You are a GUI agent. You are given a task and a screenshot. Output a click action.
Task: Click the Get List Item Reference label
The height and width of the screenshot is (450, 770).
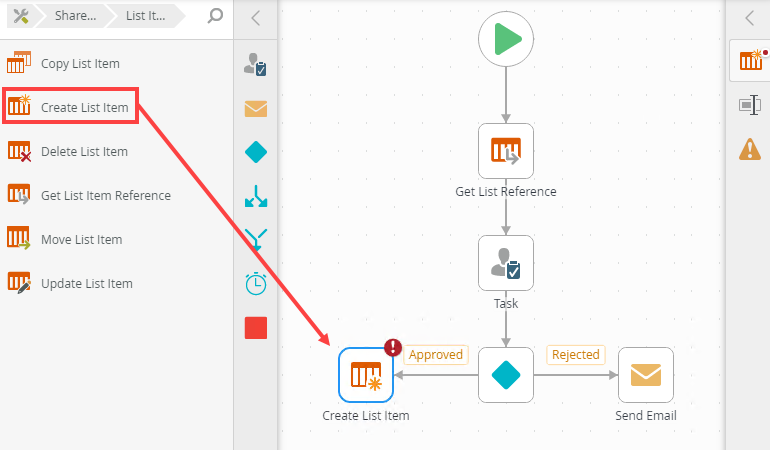[x=106, y=196]
